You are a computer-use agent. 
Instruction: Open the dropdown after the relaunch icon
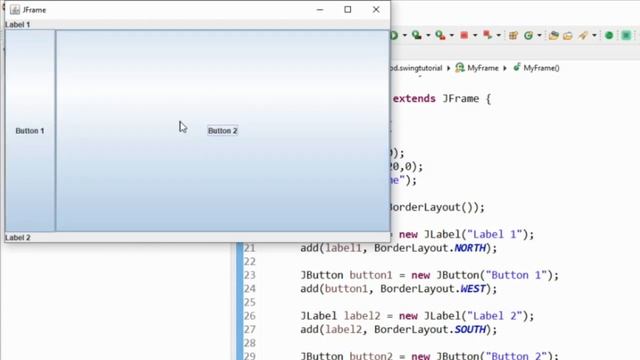(x=499, y=36)
